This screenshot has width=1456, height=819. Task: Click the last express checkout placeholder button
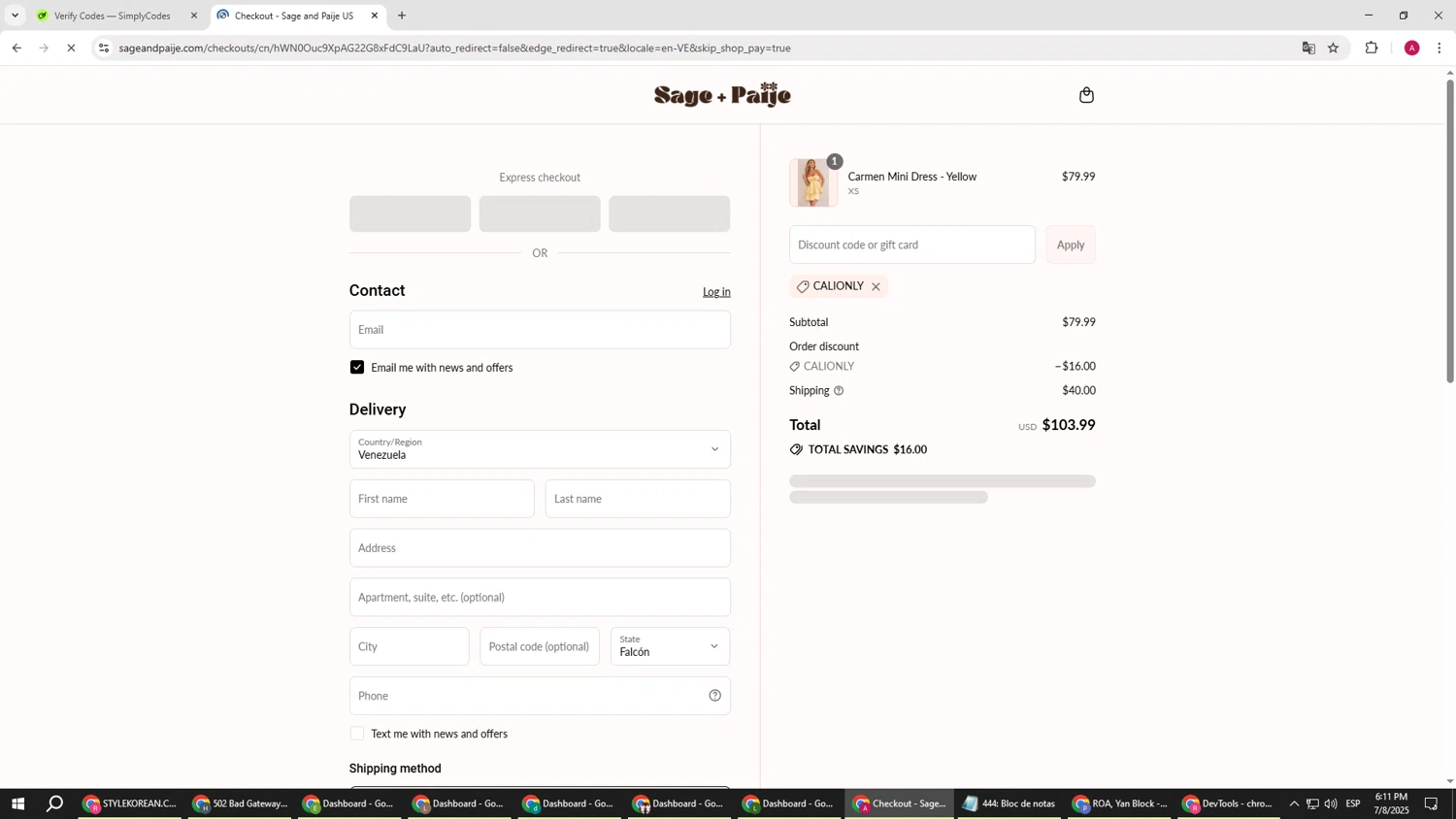(x=670, y=213)
